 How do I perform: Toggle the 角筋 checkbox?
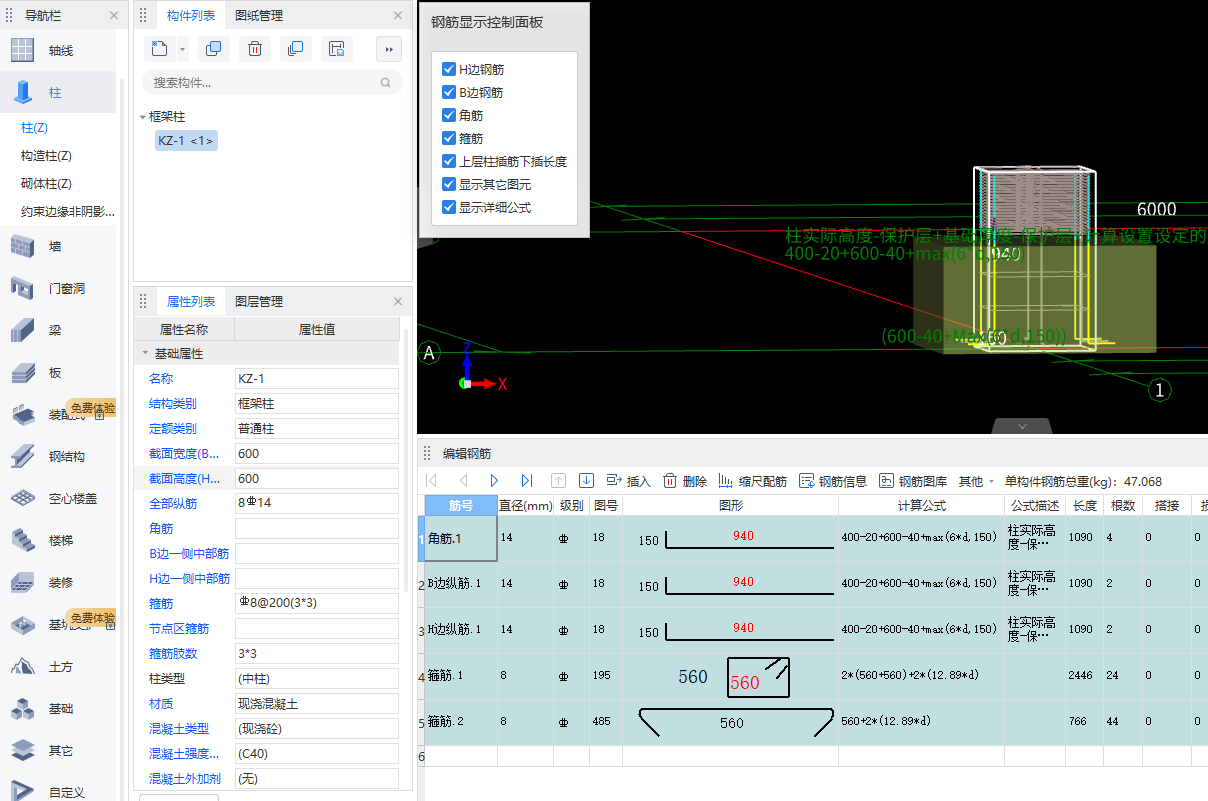[x=449, y=115]
